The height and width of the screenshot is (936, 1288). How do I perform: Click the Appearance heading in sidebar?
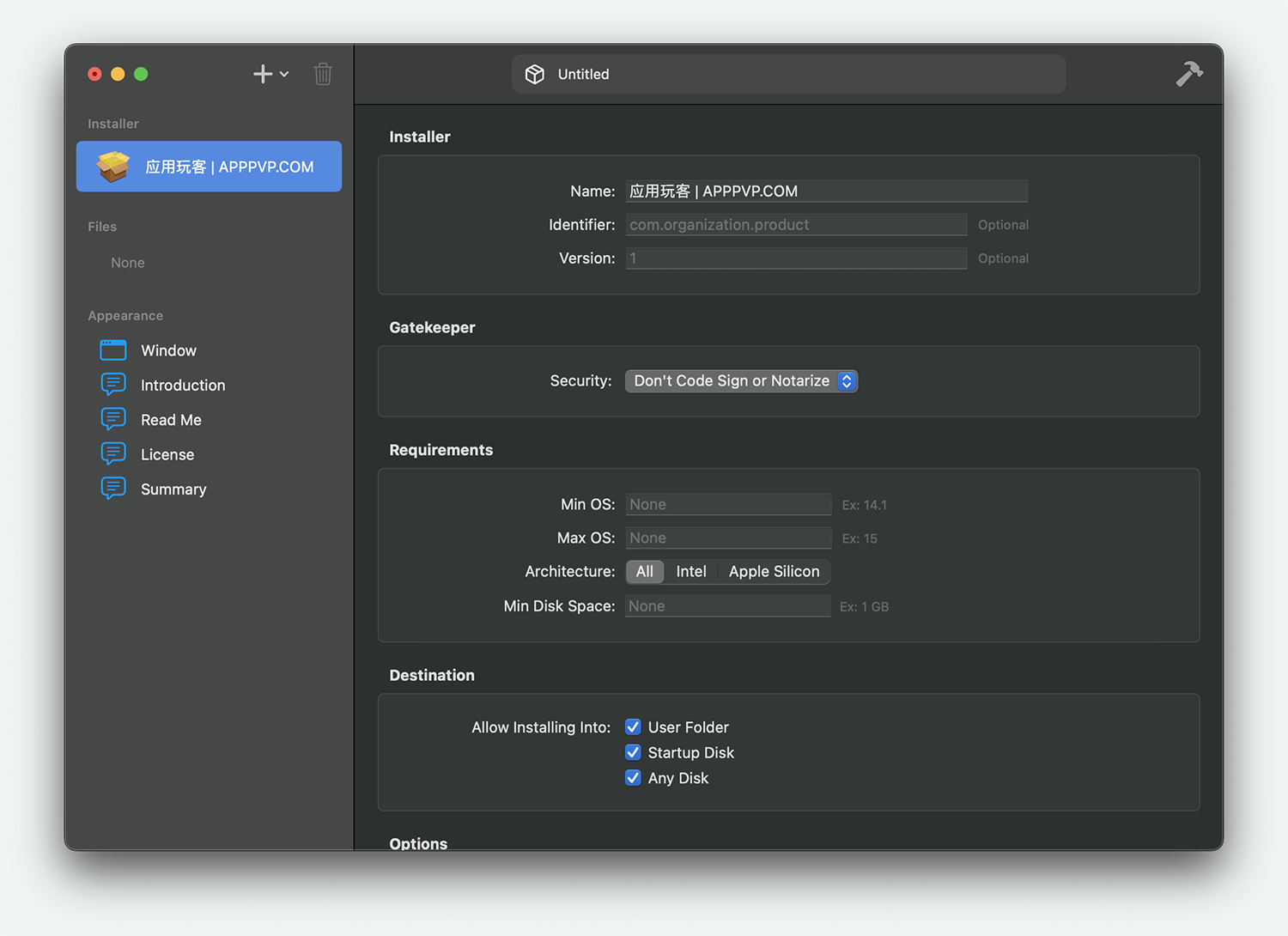[x=125, y=315]
